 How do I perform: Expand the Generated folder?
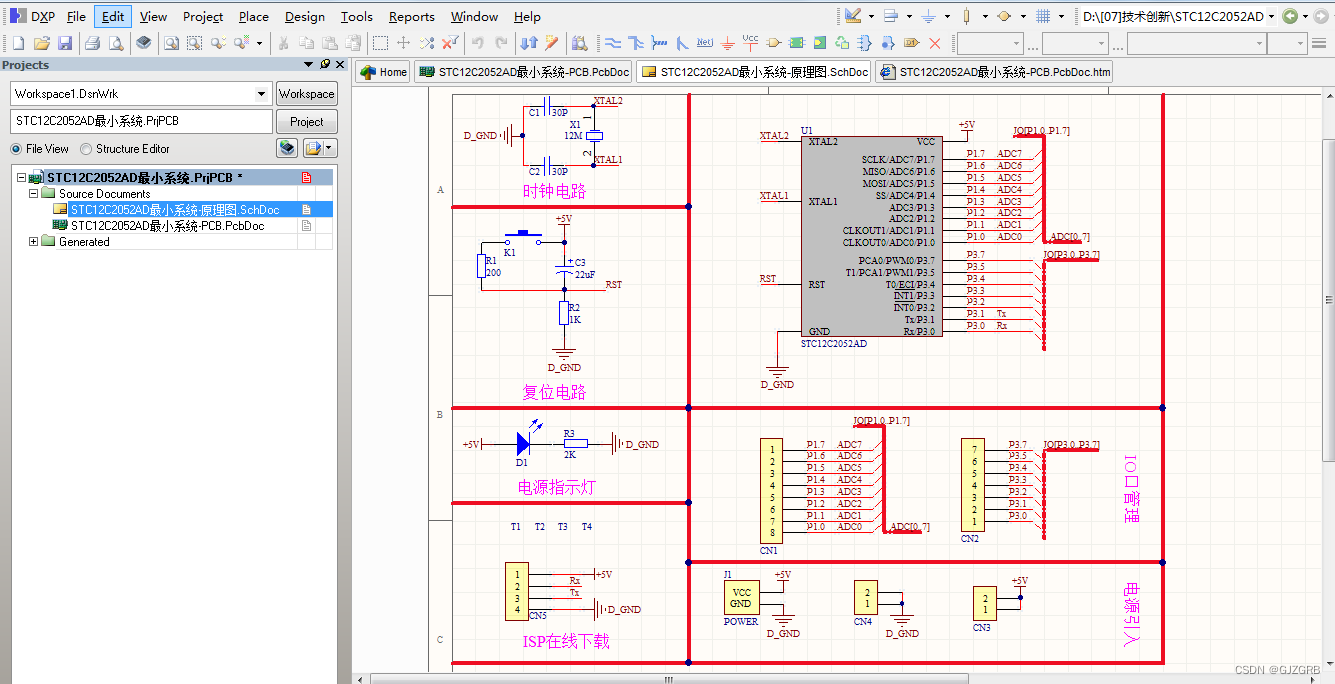click(x=33, y=241)
